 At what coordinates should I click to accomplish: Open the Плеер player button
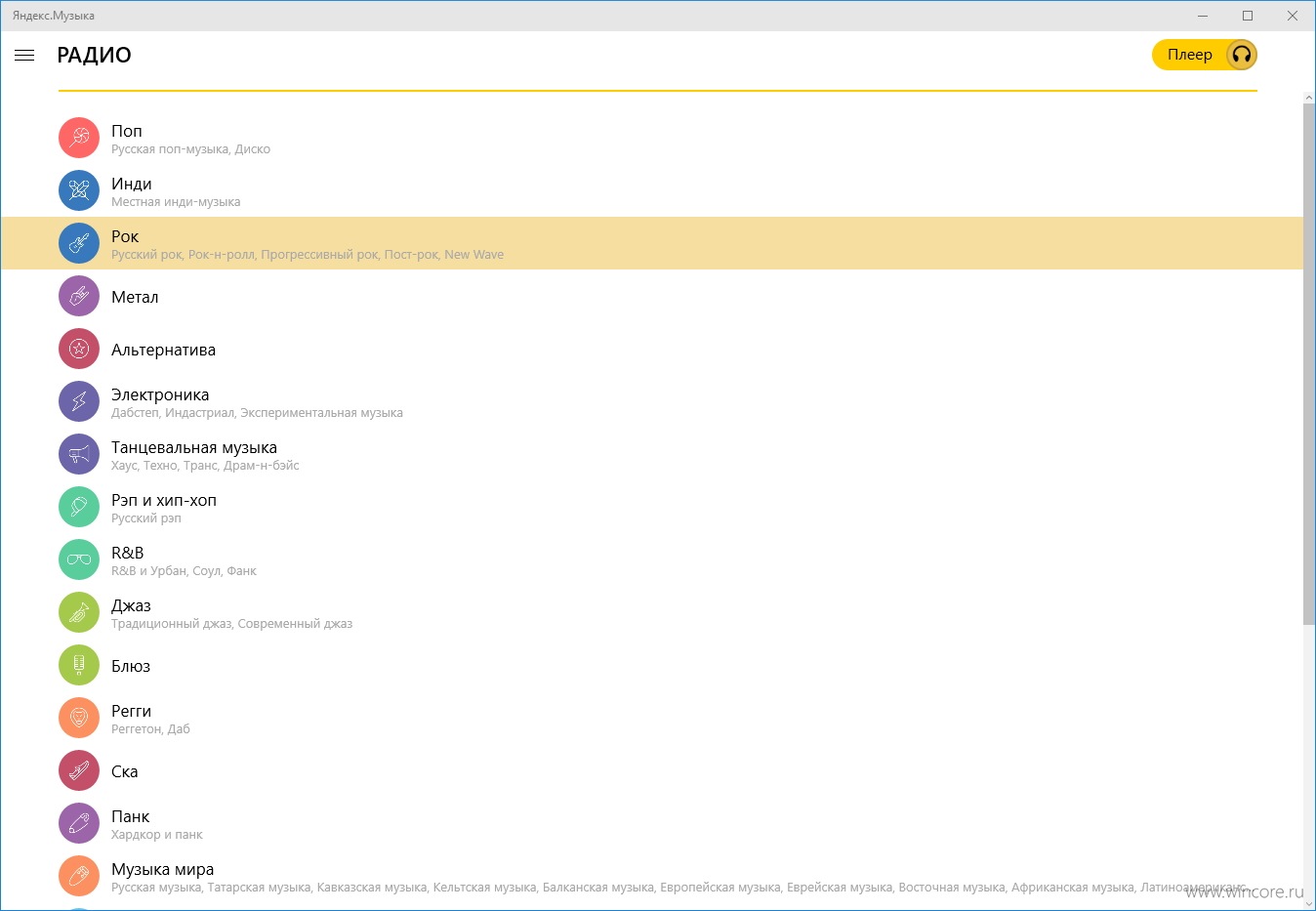click(1205, 55)
